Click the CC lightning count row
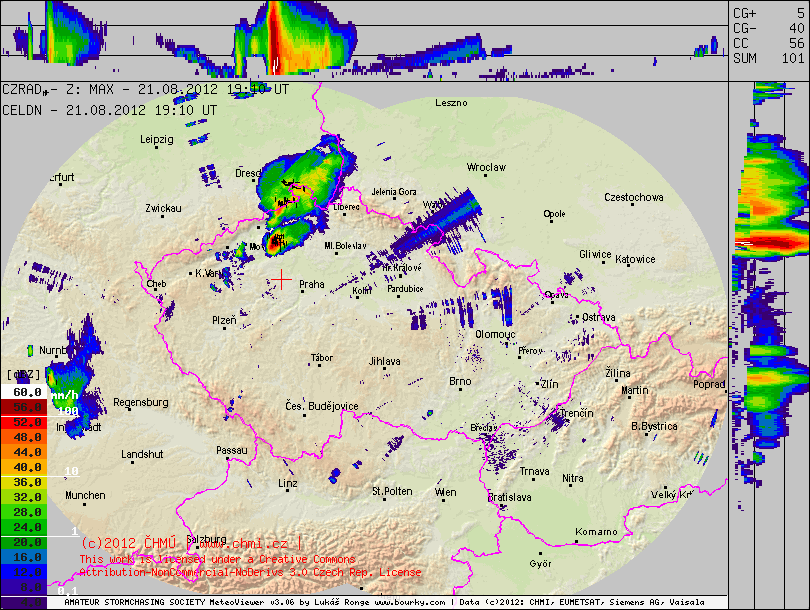810x610 pixels. click(x=769, y=43)
